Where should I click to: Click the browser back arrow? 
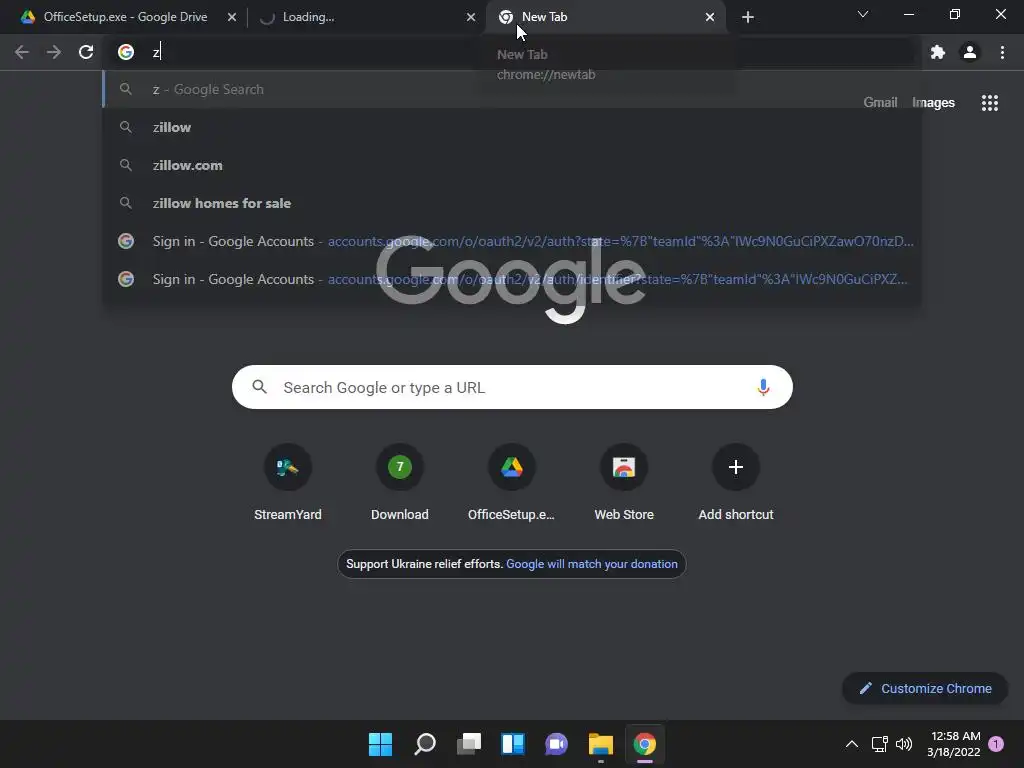[x=22, y=52]
